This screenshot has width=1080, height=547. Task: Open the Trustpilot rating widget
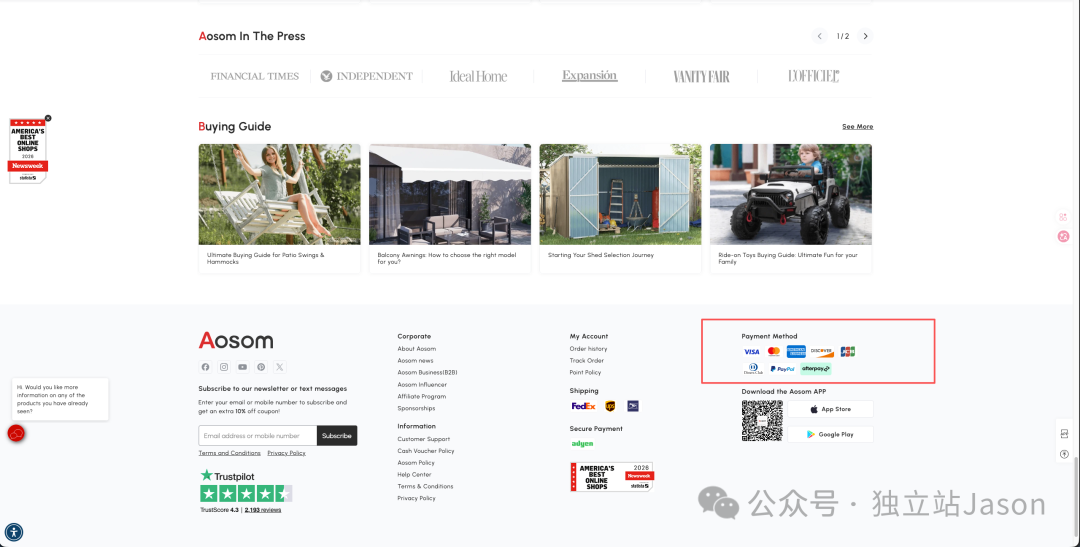(x=246, y=491)
